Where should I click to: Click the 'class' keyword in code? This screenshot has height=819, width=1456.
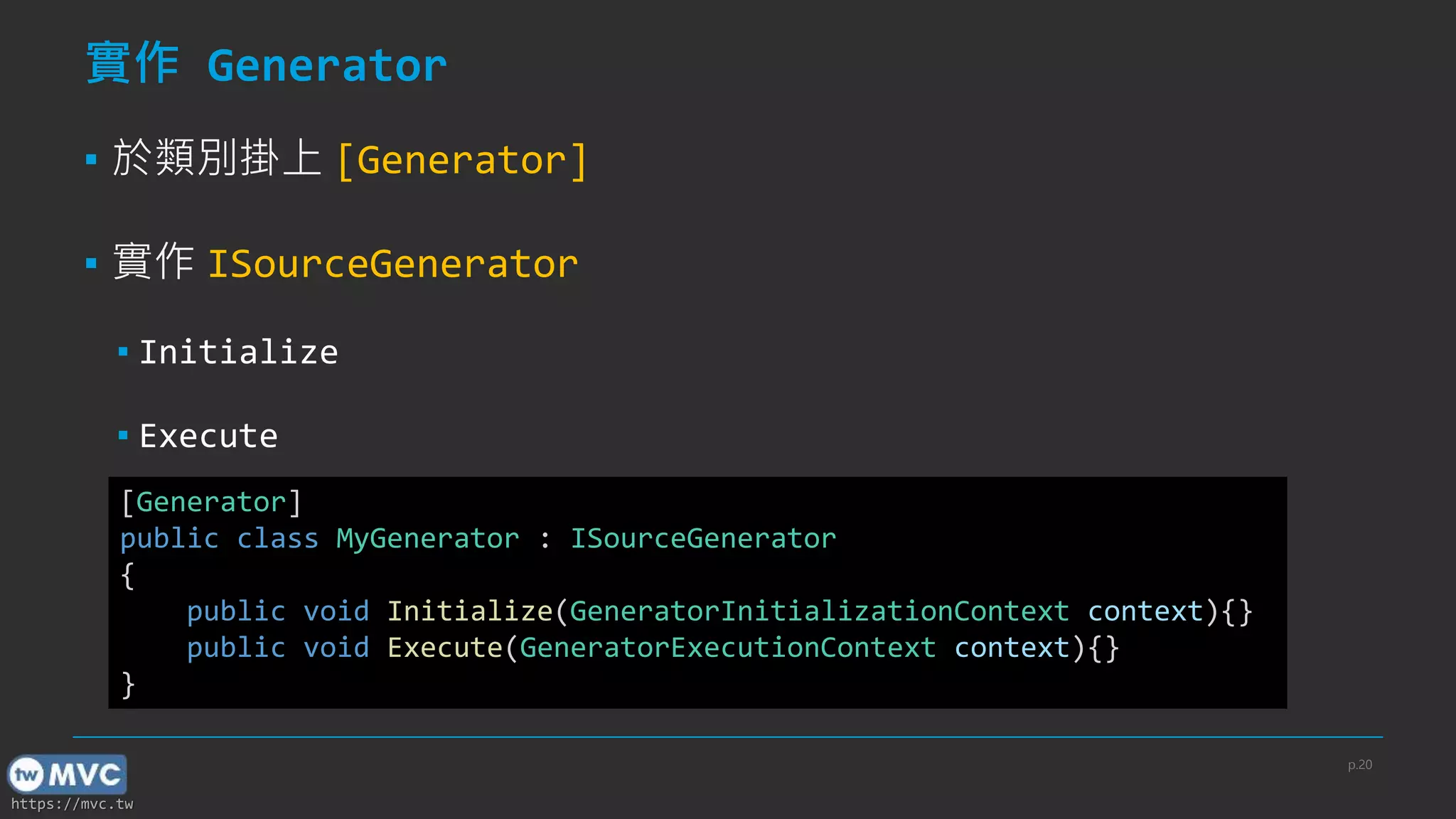[x=278, y=538]
